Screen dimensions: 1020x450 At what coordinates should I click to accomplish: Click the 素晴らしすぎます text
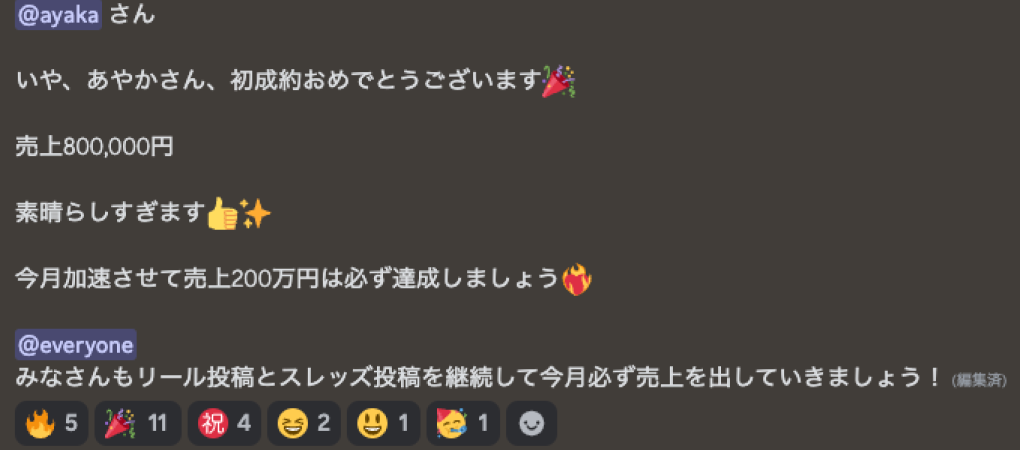point(110,214)
